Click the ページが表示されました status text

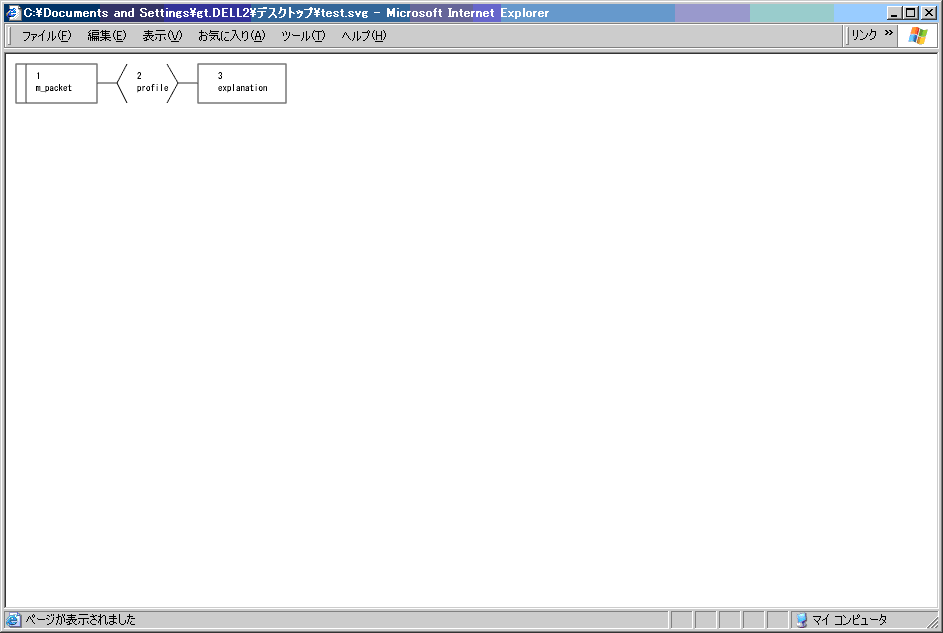(x=81, y=620)
